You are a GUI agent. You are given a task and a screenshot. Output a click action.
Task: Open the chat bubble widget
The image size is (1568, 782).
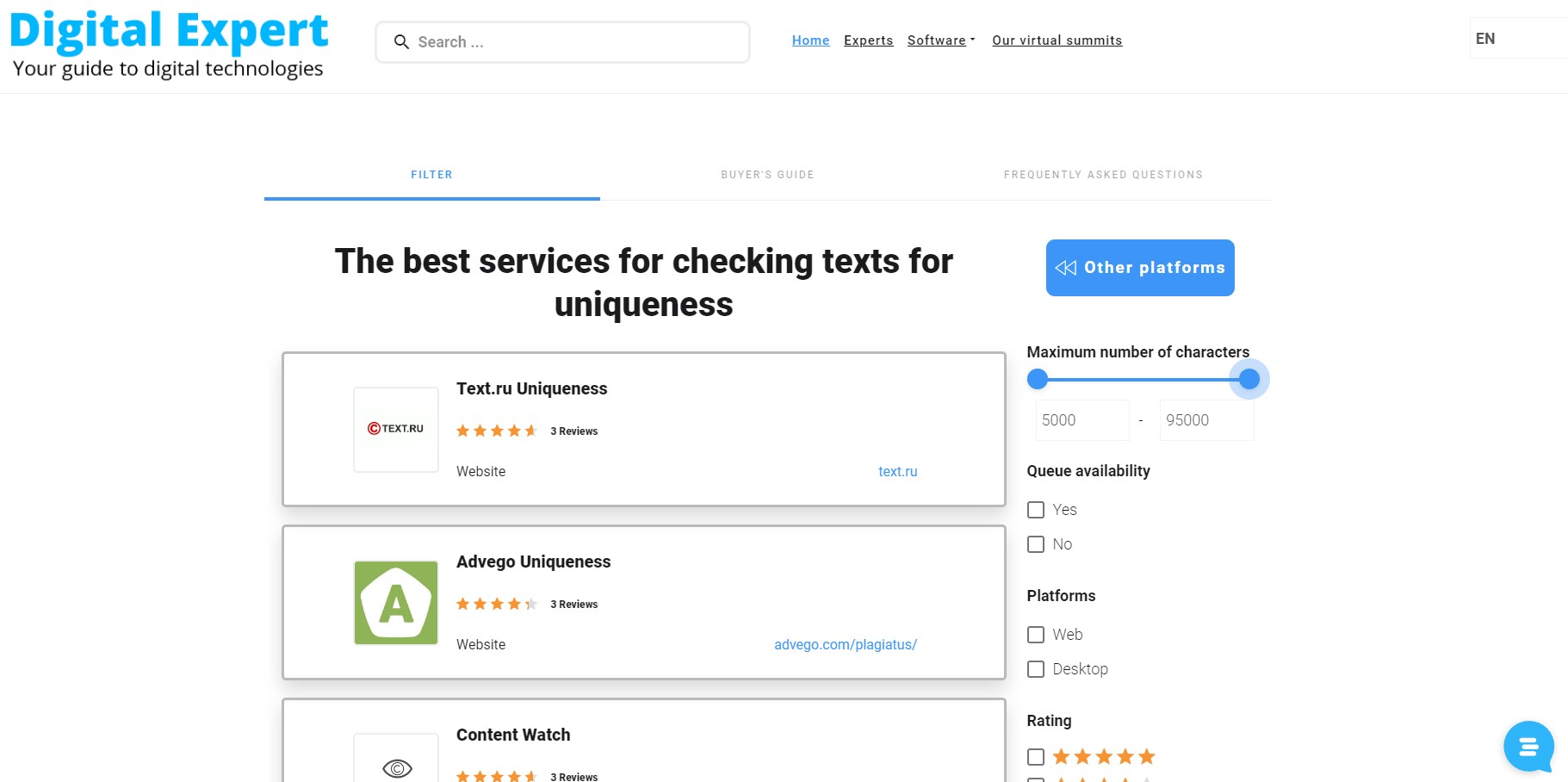coord(1528,747)
